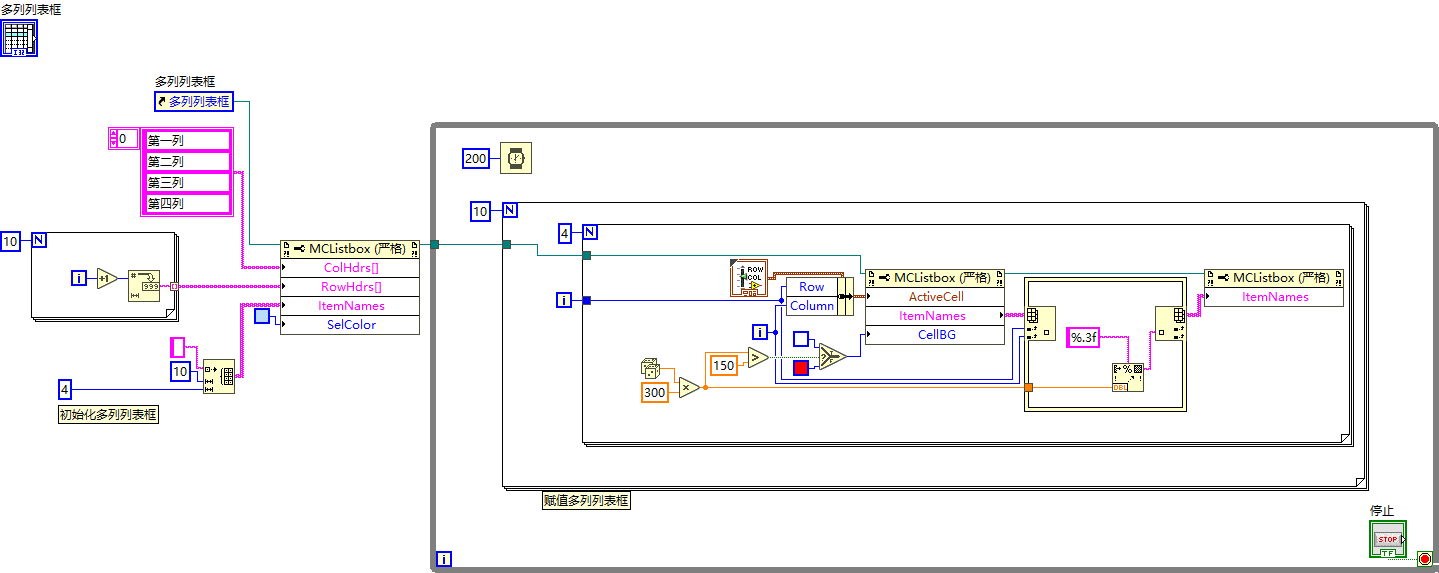Select the 第四列 string array element
The height and width of the screenshot is (573, 1439).
click(188, 203)
